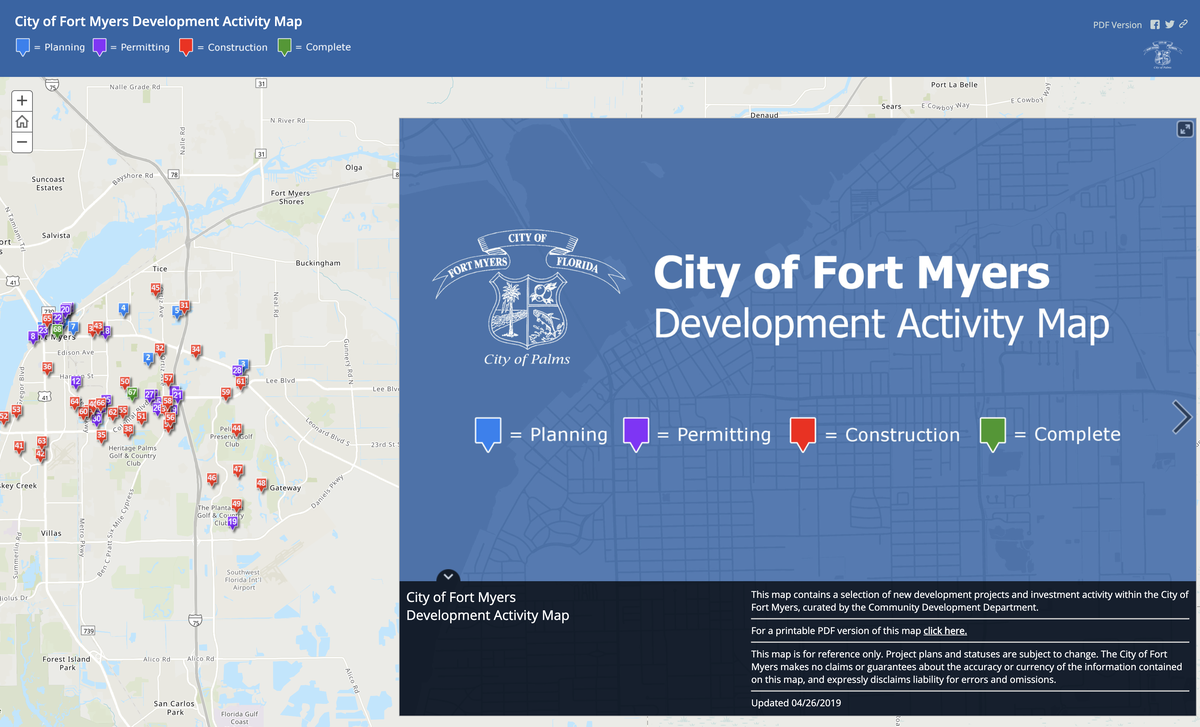
Task: Select red construction marker number 64
Action: pyautogui.click(x=74, y=403)
